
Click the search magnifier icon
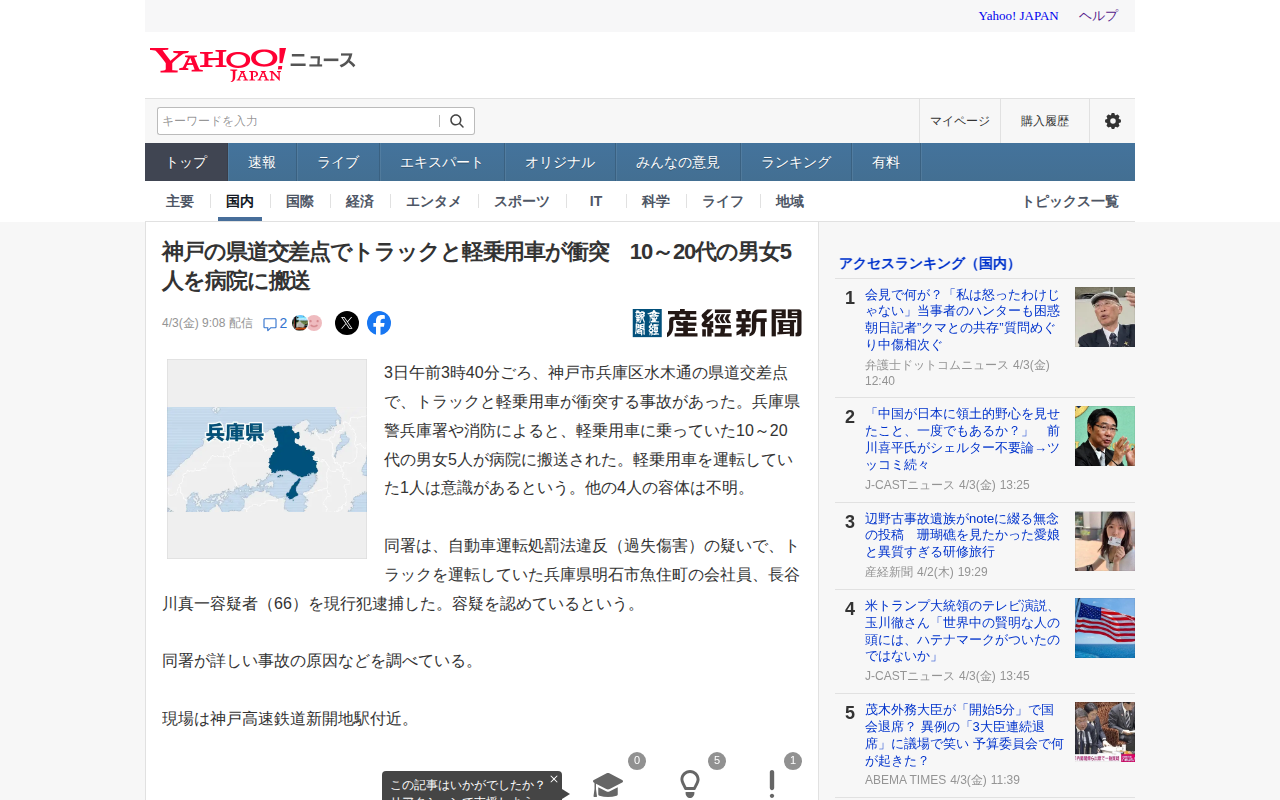point(457,121)
